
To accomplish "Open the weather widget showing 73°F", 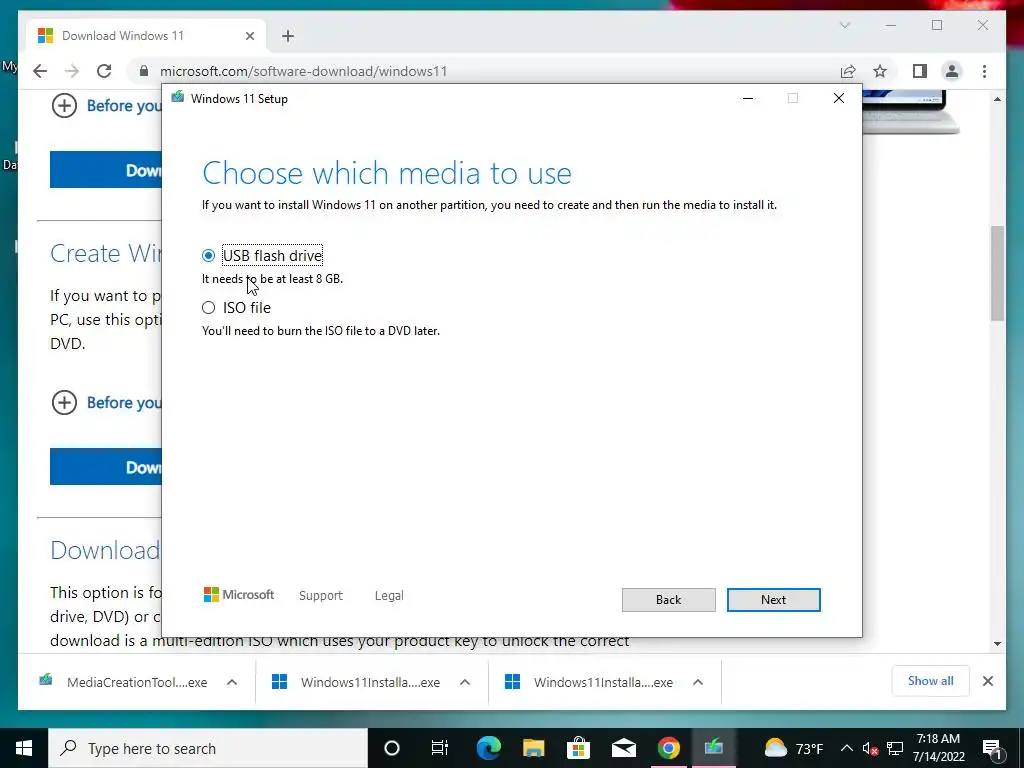I will click(795, 748).
